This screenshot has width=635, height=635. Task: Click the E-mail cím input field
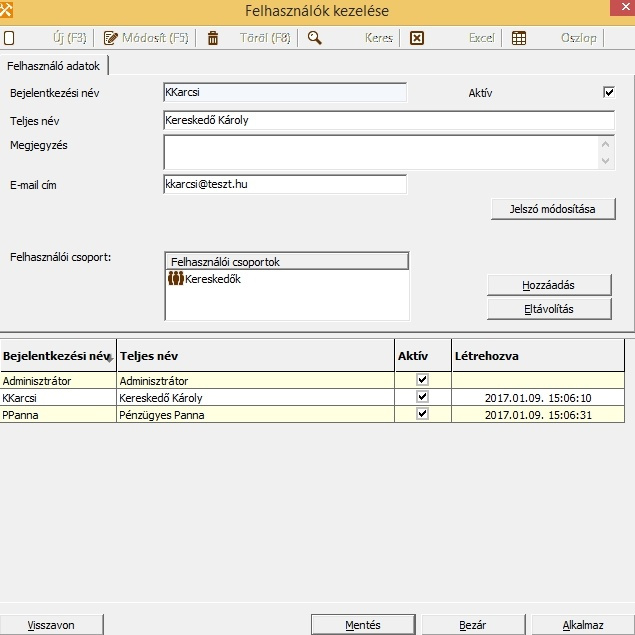284,184
